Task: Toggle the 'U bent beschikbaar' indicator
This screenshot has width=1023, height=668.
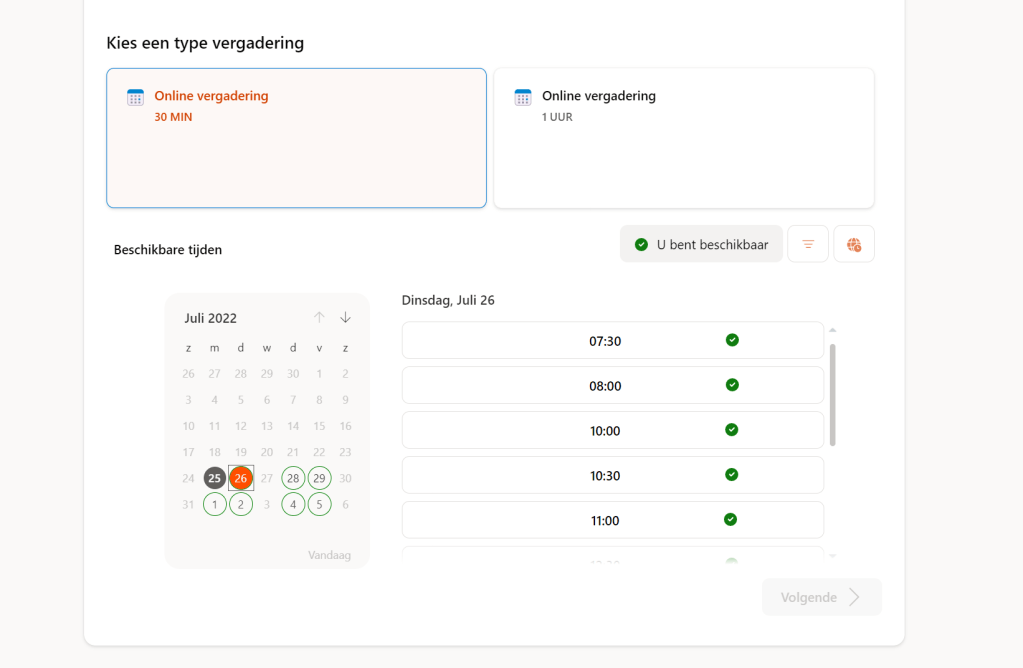Action: (701, 244)
